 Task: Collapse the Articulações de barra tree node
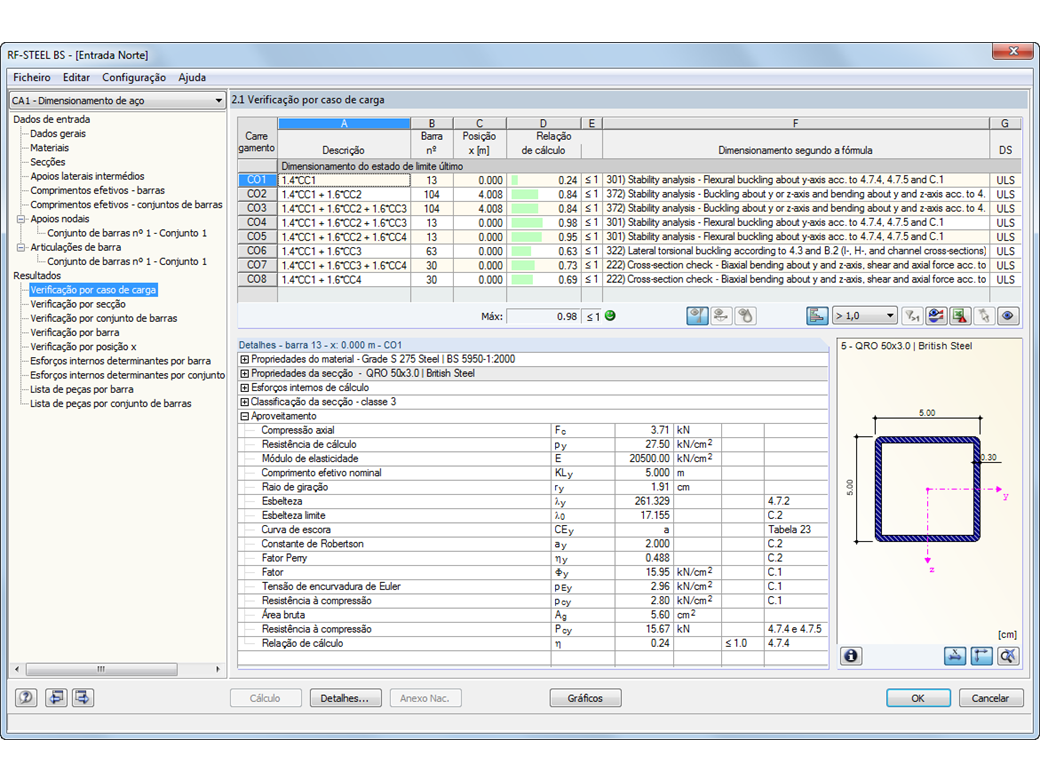(x=21, y=247)
